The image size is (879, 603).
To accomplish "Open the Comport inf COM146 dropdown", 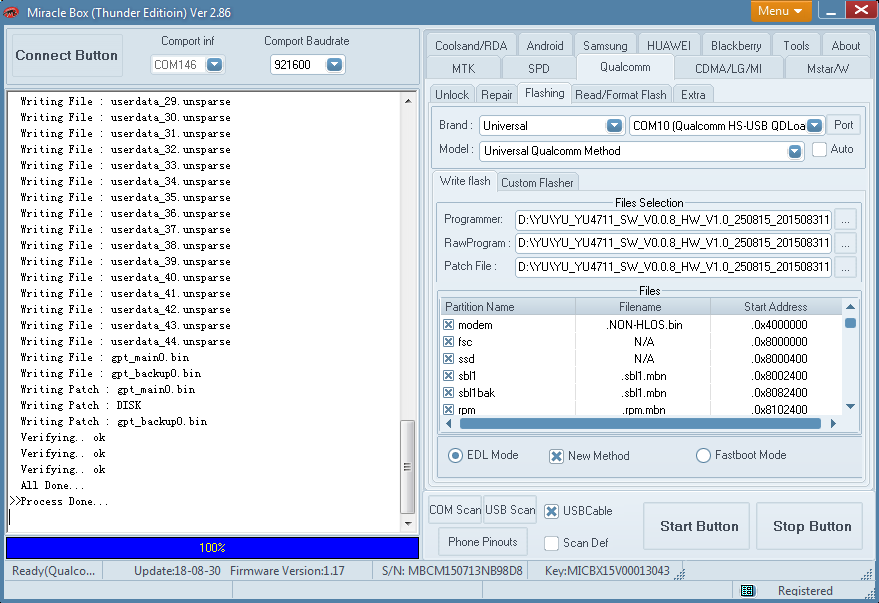I will tap(214, 65).
